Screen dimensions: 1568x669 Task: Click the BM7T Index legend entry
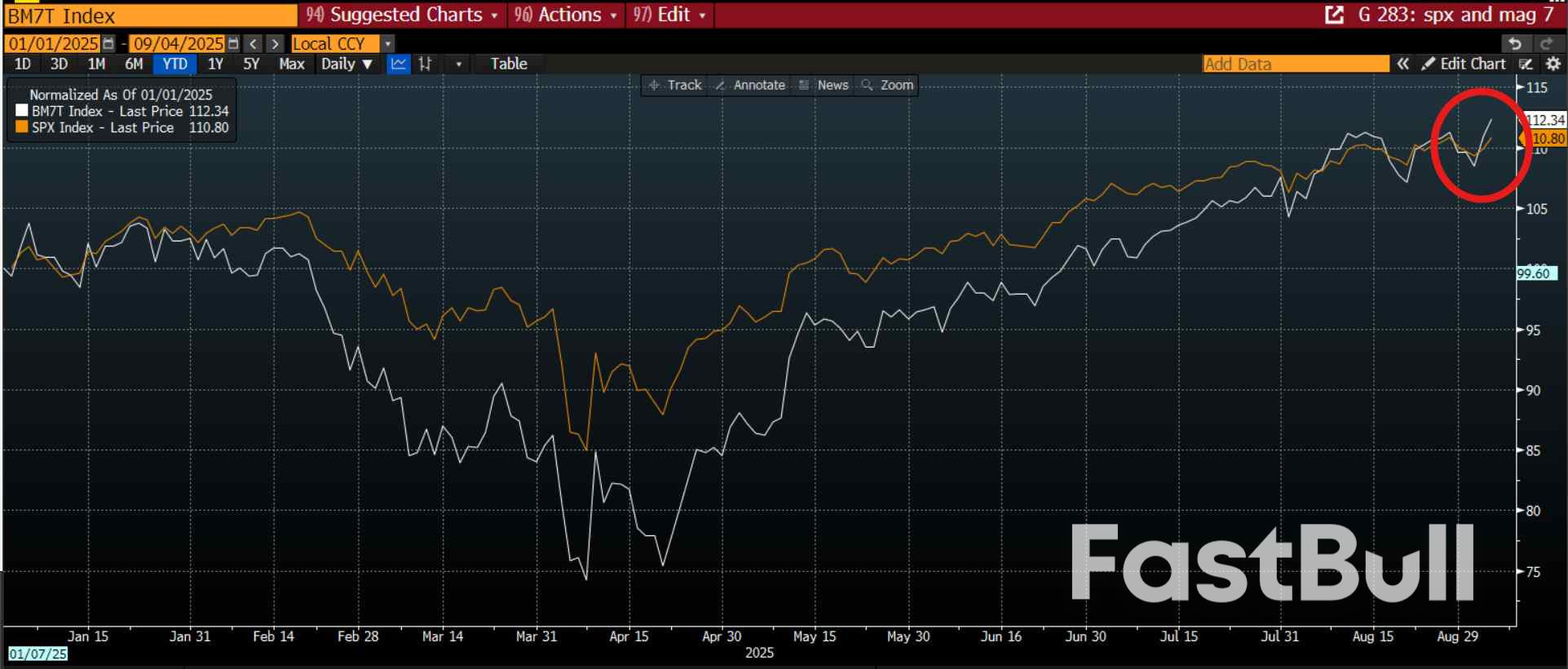coord(130,111)
